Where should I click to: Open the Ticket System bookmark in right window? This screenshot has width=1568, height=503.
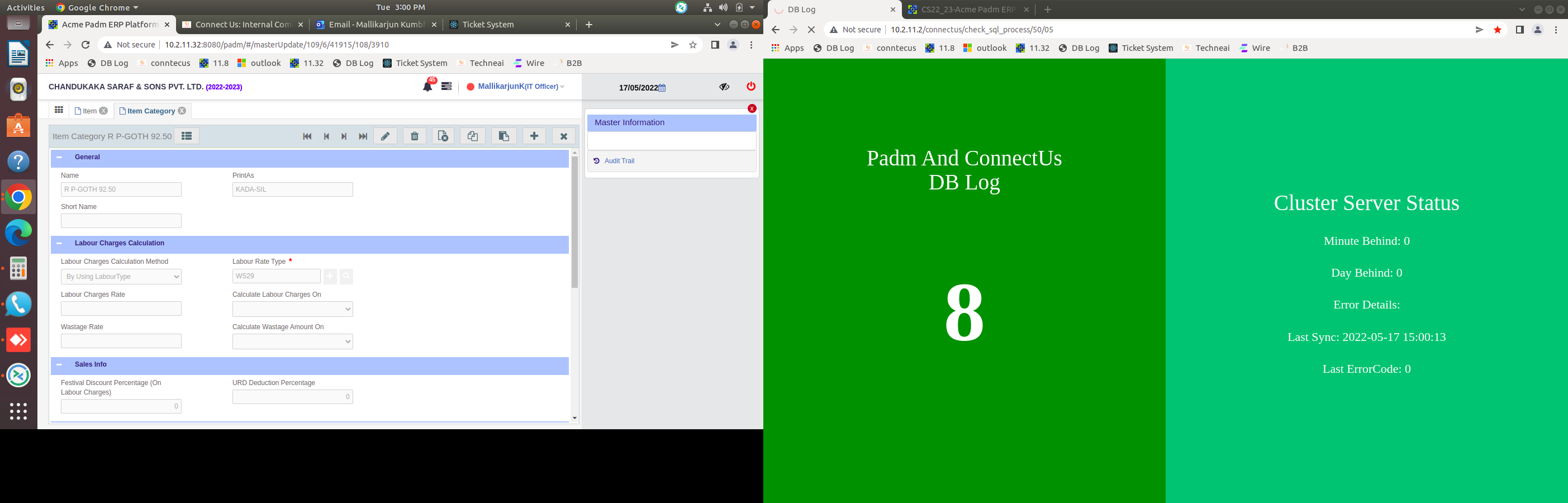(x=1141, y=48)
